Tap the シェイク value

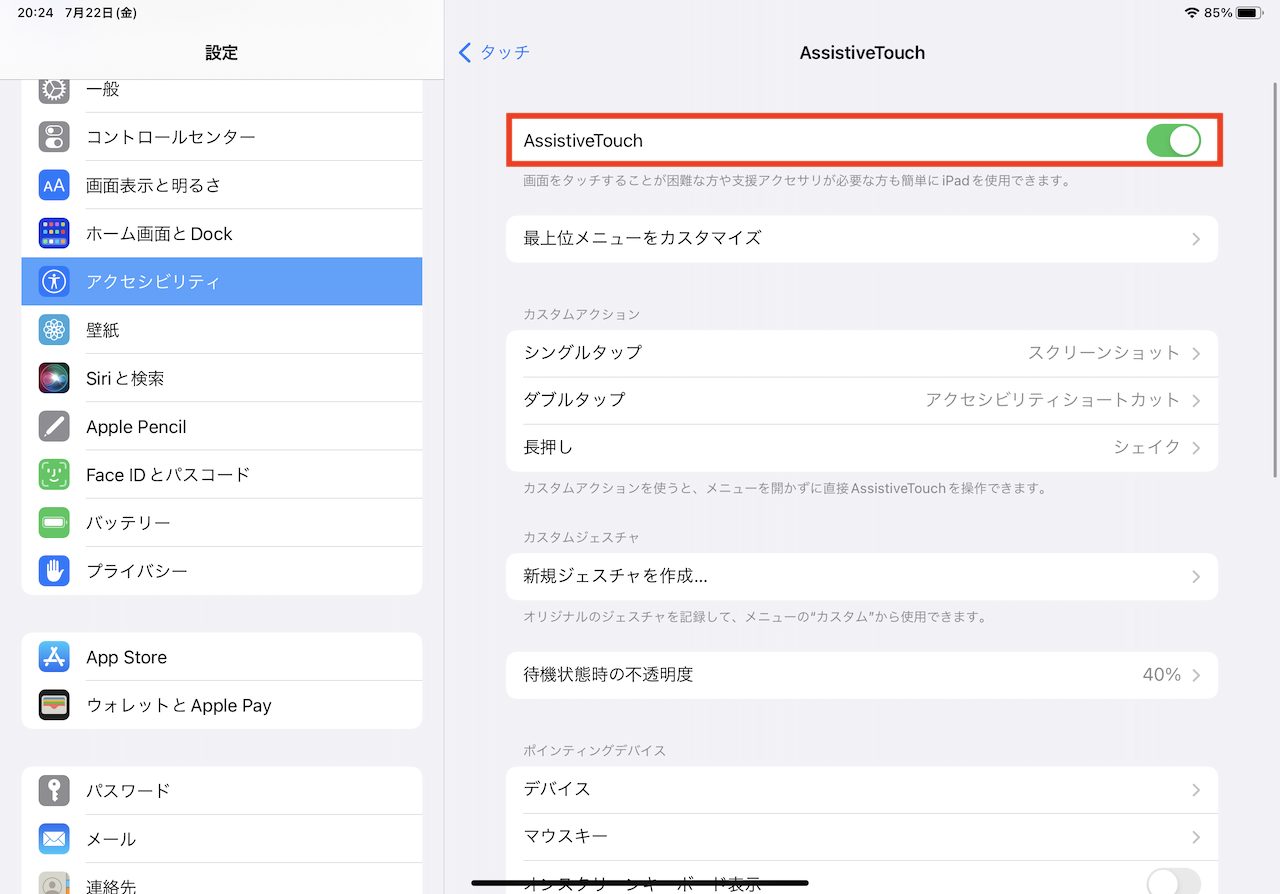click(x=1147, y=447)
